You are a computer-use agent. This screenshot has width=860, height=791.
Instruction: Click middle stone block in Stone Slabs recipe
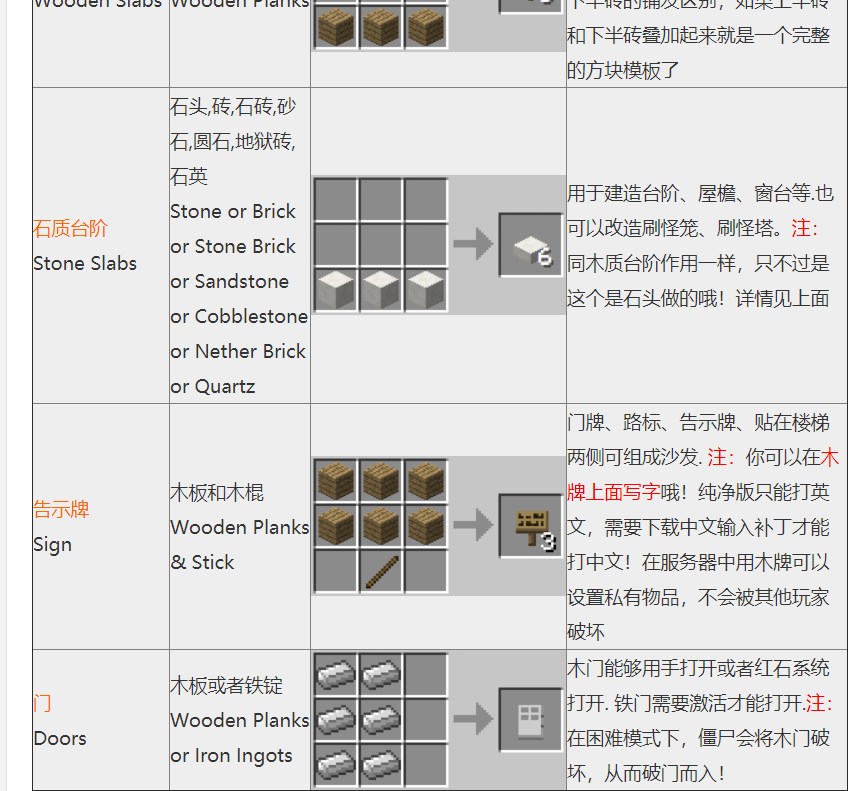click(381, 290)
